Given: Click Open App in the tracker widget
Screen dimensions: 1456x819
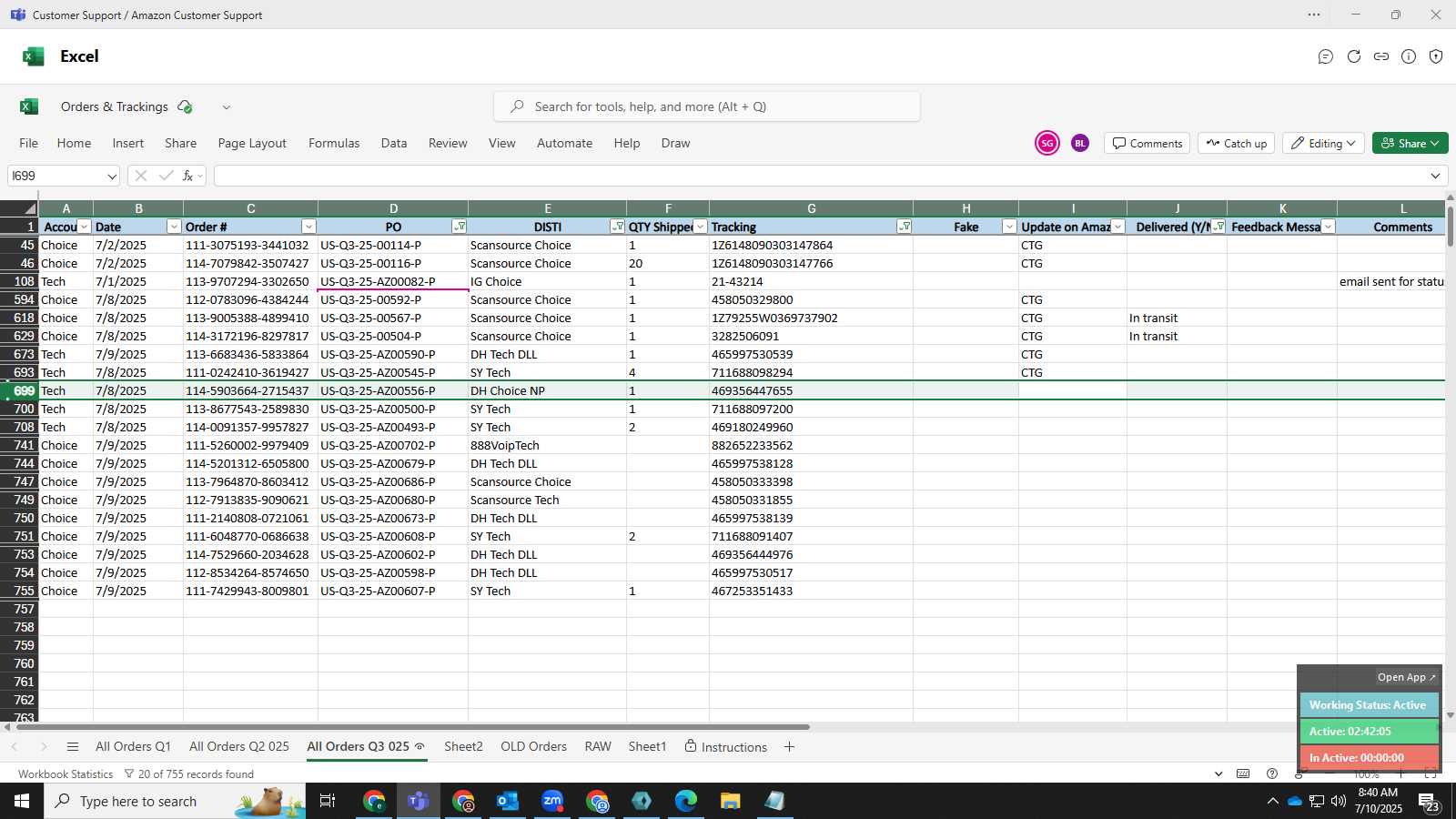Looking at the screenshot, I should point(1406,677).
